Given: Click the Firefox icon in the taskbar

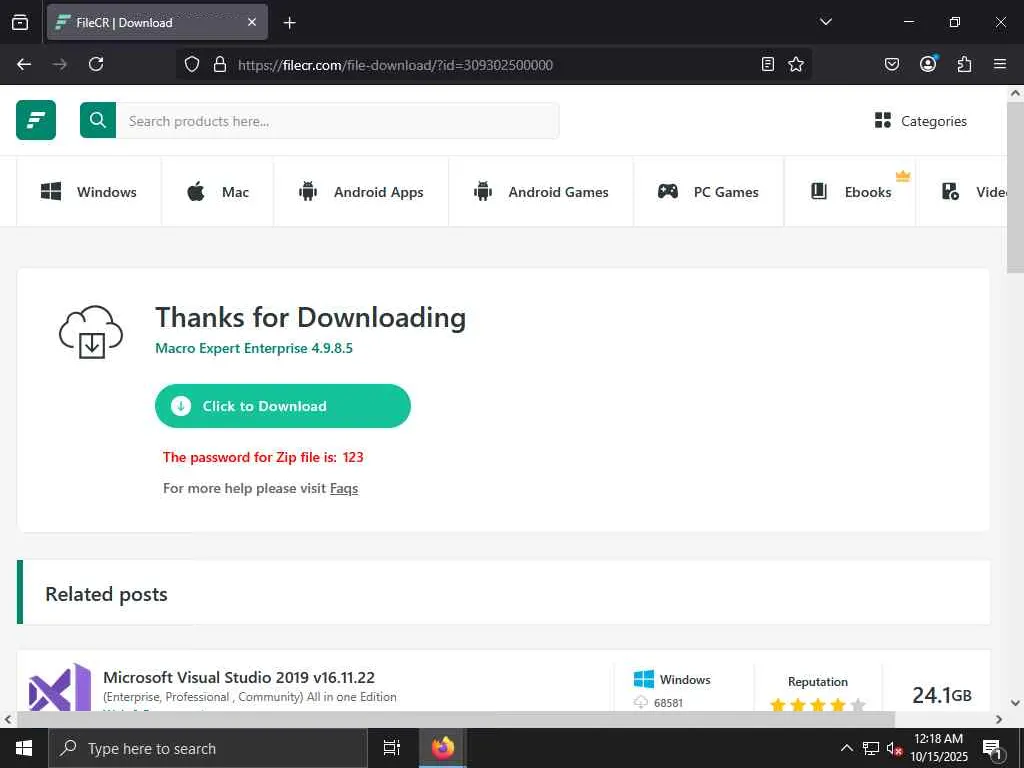Looking at the screenshot, I should 442,748.
